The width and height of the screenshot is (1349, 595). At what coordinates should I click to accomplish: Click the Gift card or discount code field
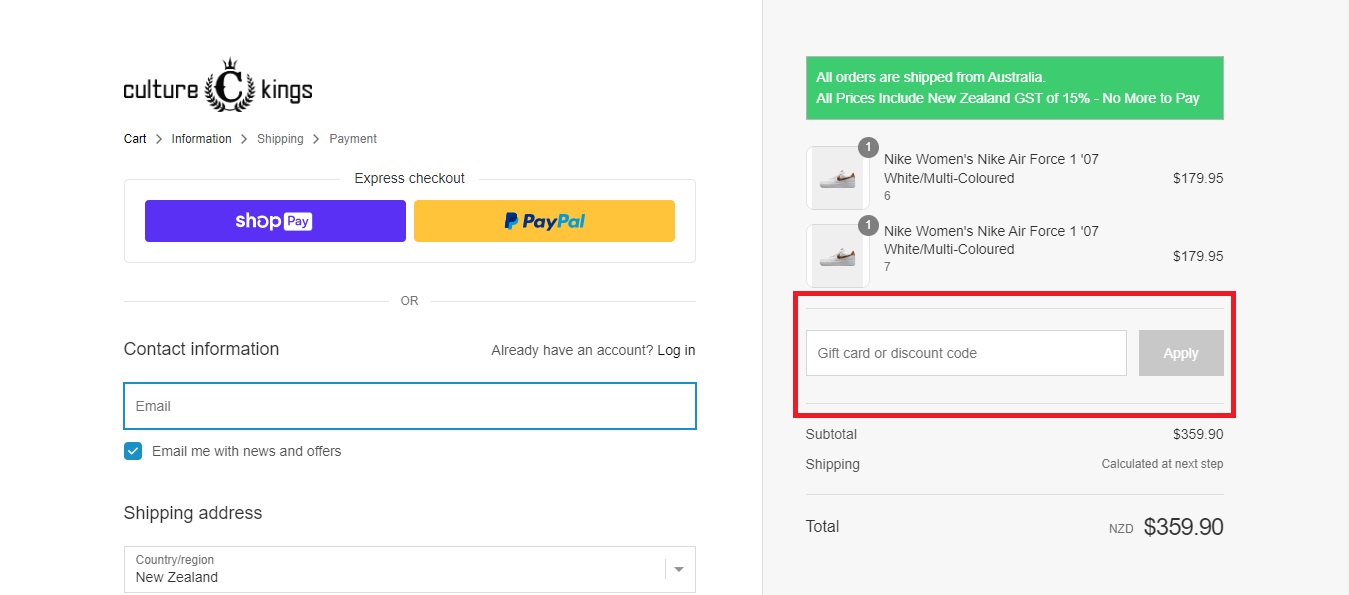(965, 353)
